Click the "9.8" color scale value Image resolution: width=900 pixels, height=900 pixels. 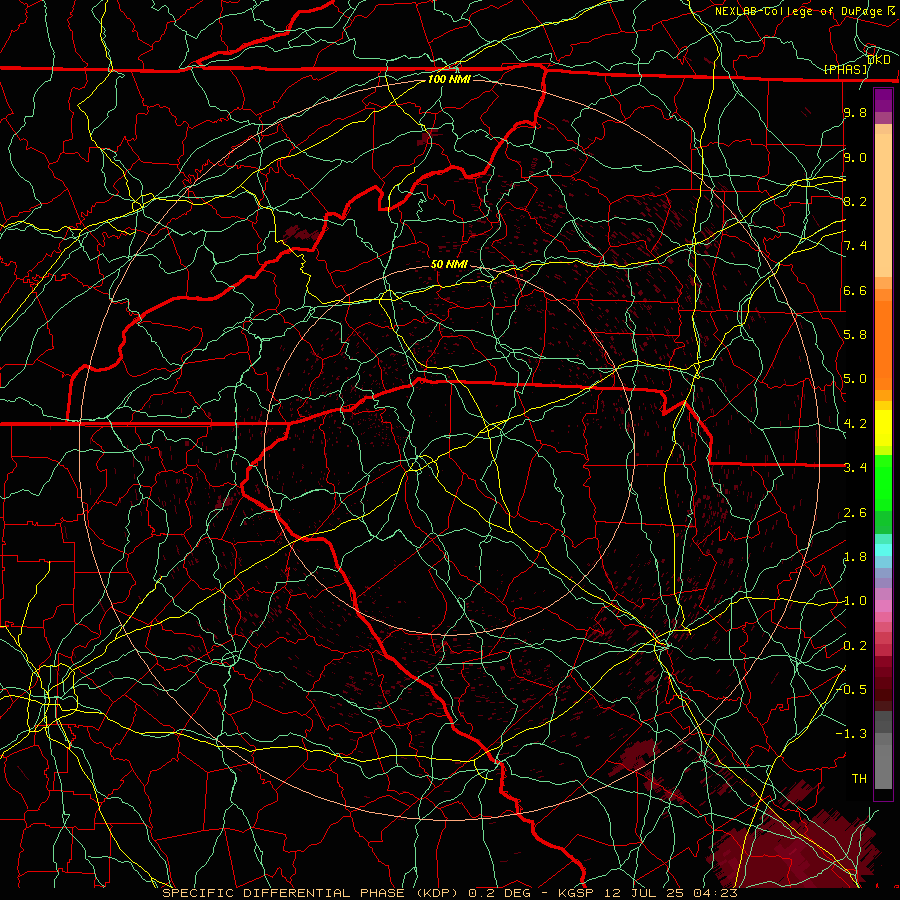click(855, 113)
